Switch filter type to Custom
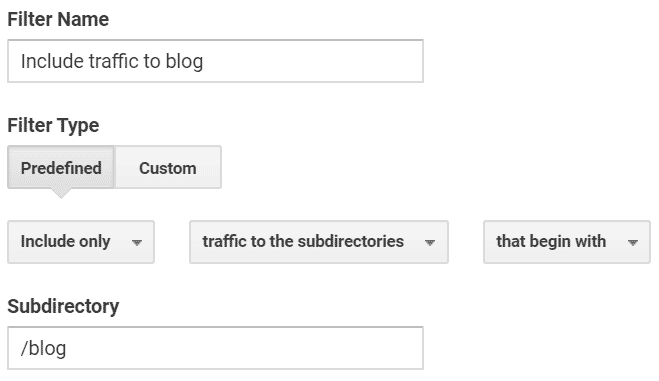 pos(168,167)
